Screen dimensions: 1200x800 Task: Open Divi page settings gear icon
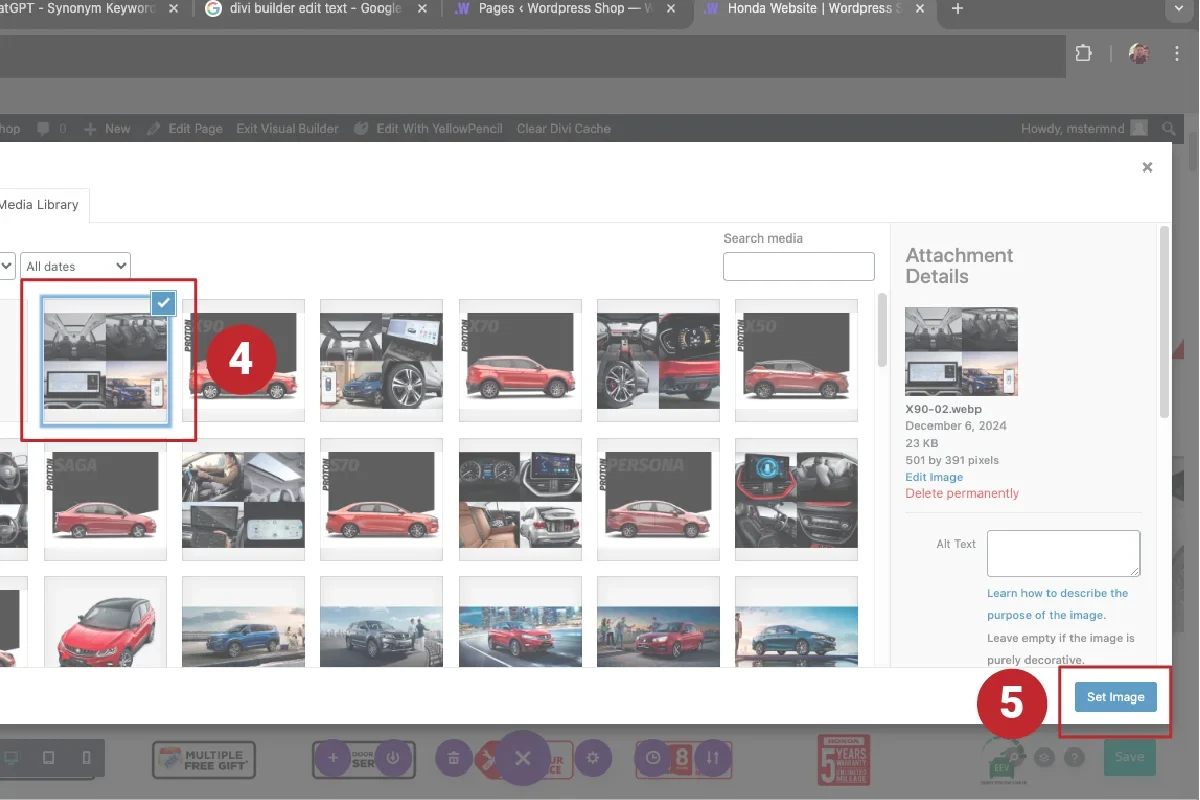593,758
